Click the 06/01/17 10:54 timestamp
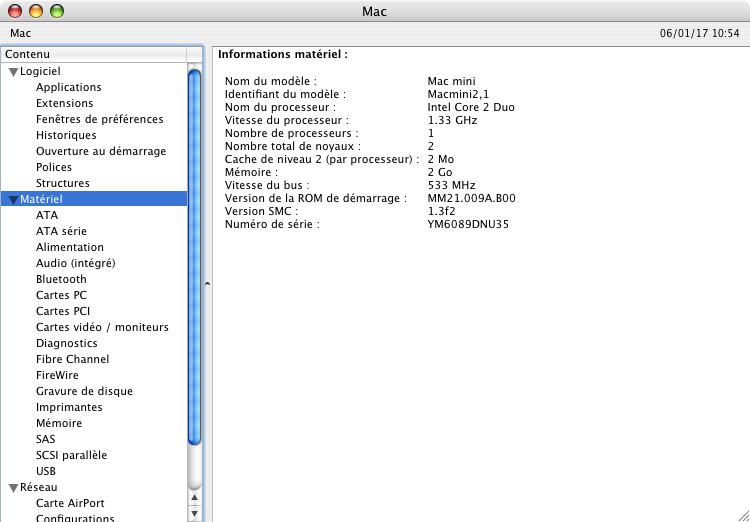Screen dimensions: 750x522 699,33
